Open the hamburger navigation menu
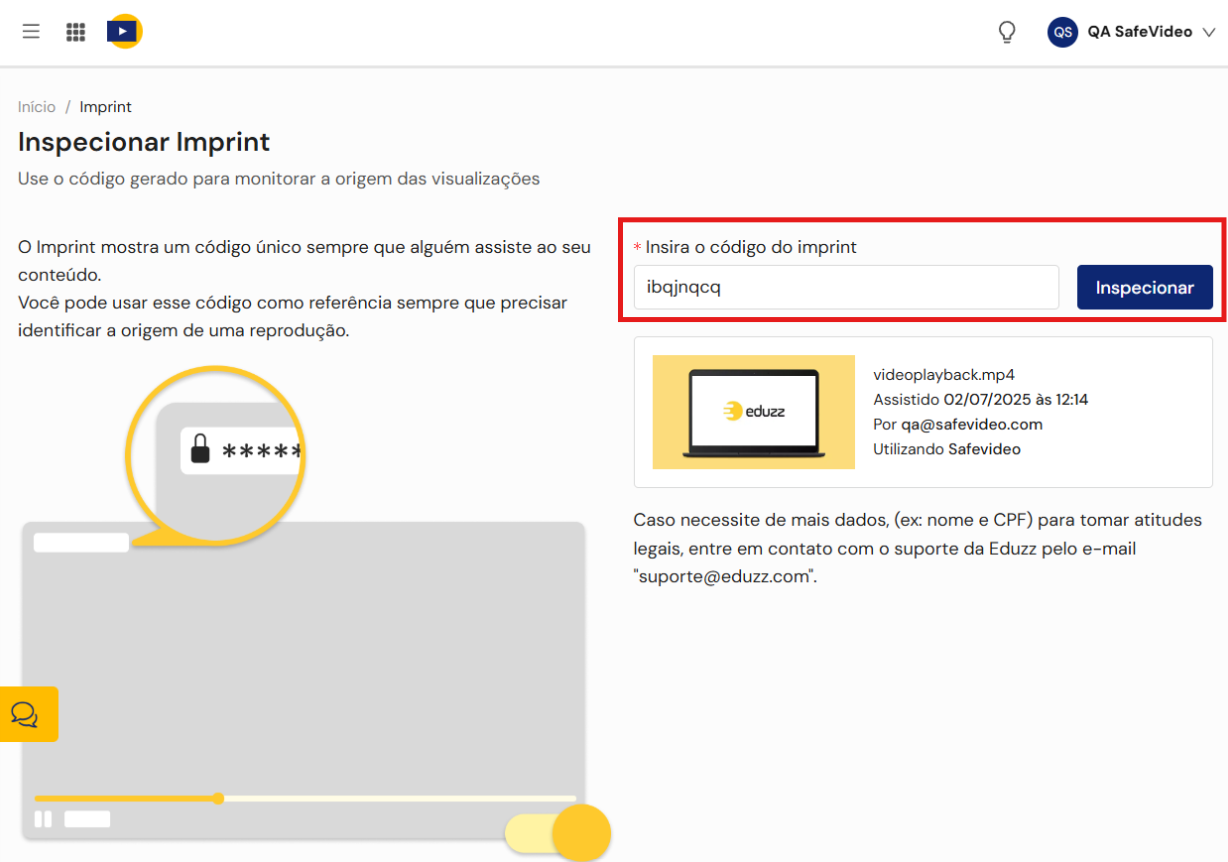Viewport: 1228px width, 862px height. pos(31,31)
